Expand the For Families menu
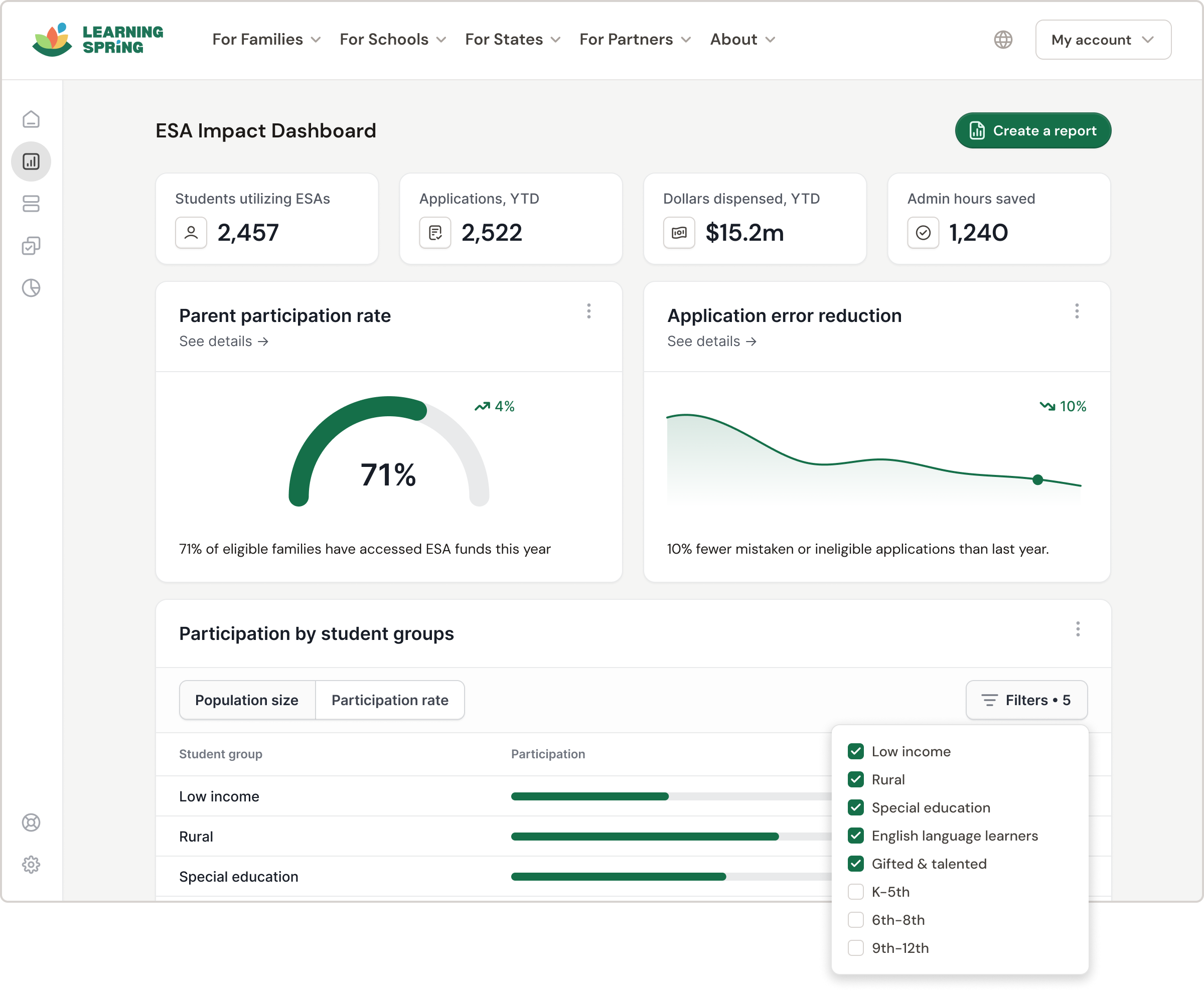 click(266, 40)
